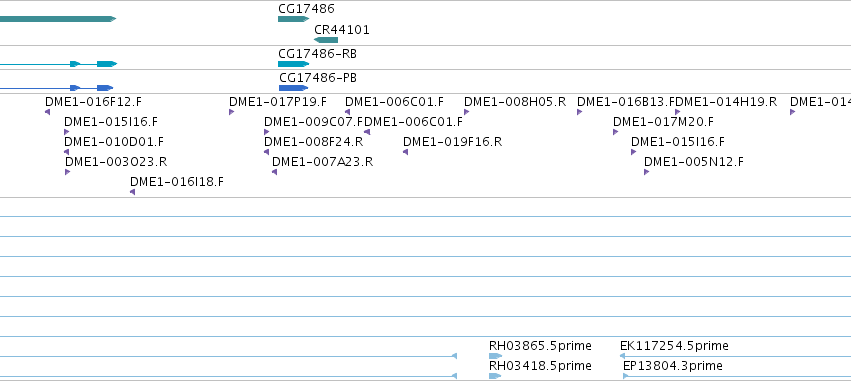Select the CG17486 gene arrow glyph
This screenshot has width=851, height=381.
point(293,19)
